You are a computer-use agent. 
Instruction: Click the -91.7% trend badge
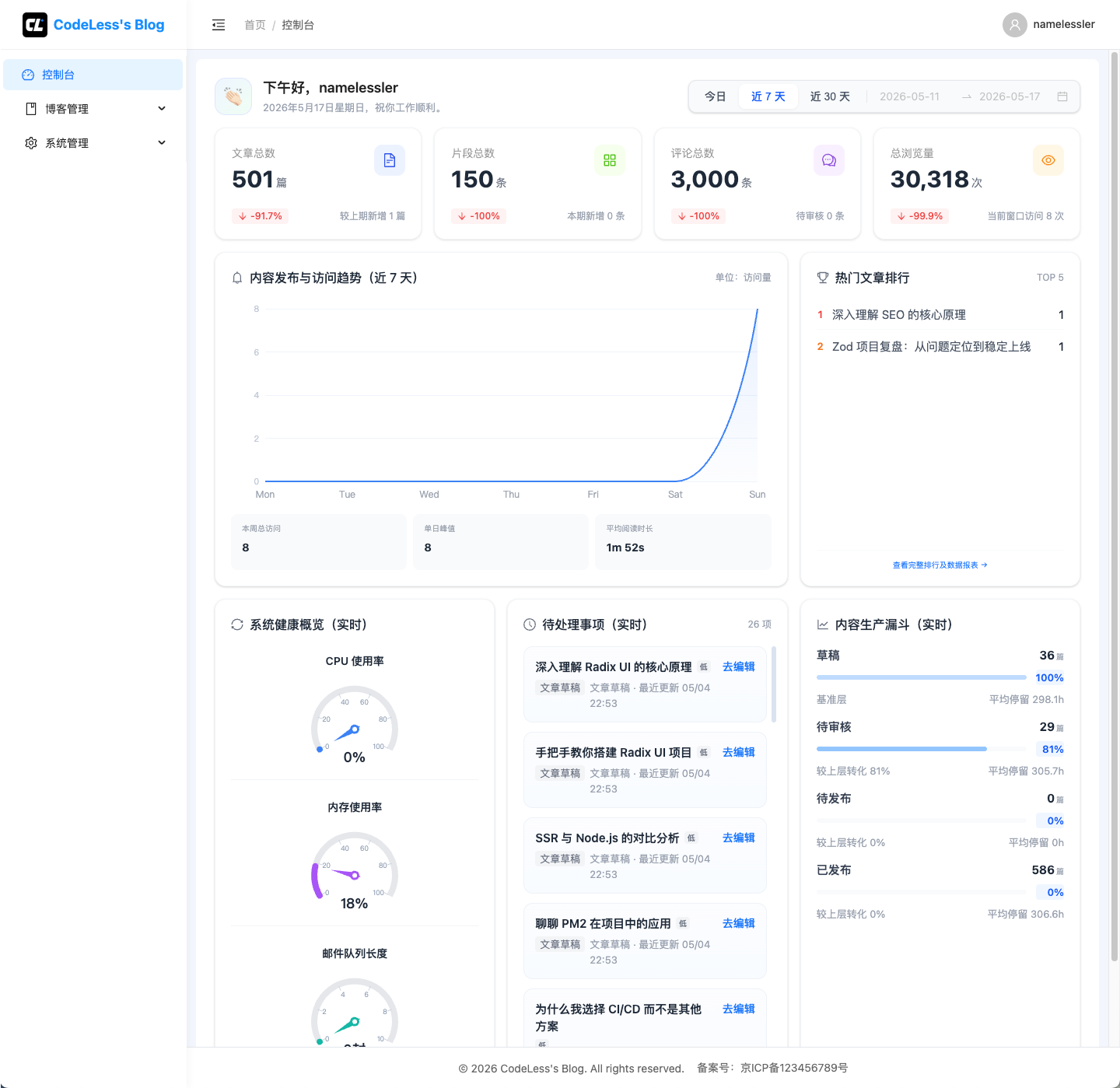[261, 216]
